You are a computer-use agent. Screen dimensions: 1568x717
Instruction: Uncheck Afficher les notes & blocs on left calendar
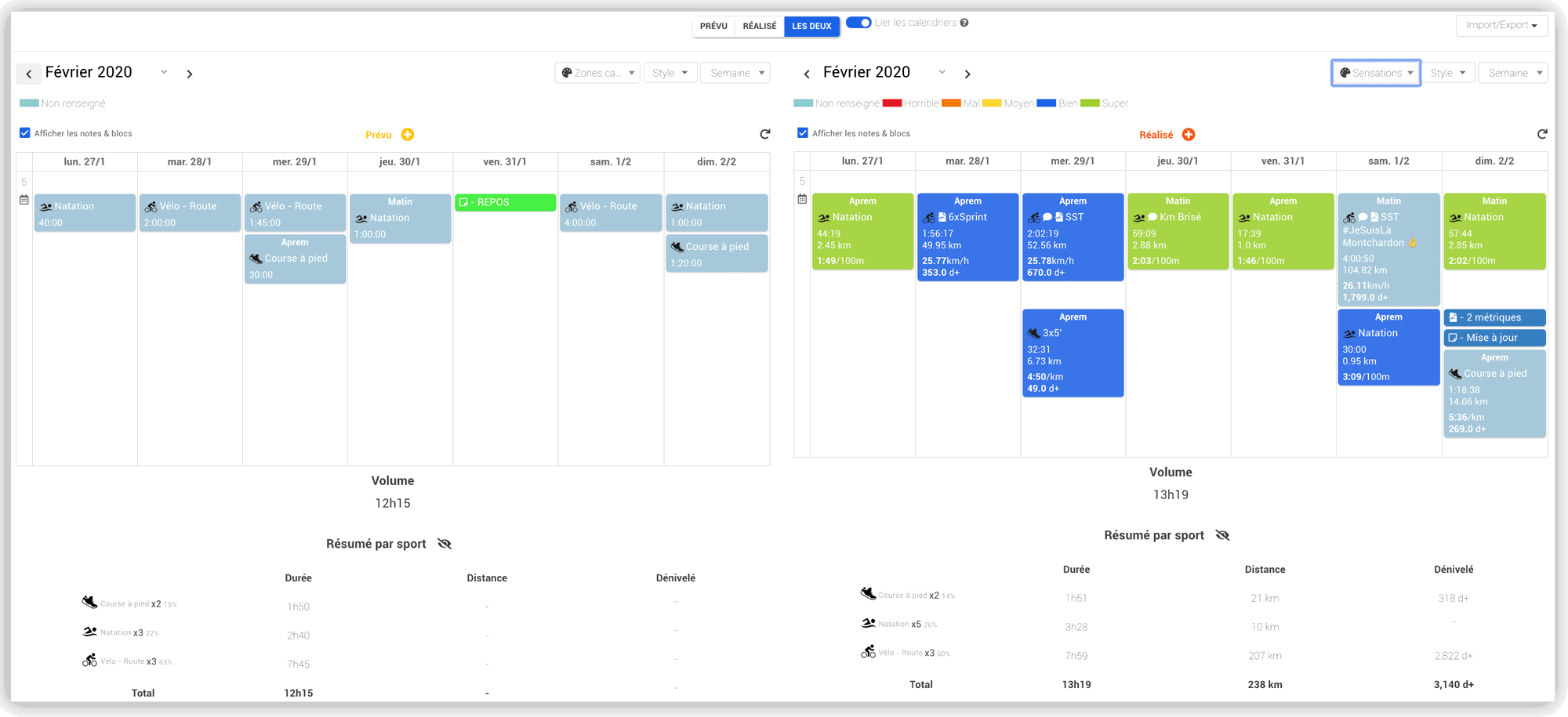click(x=24, y=132)
